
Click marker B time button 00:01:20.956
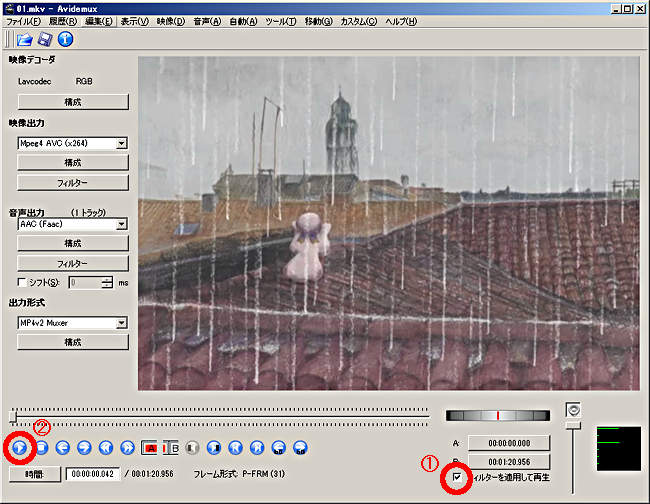coord(509,461)
